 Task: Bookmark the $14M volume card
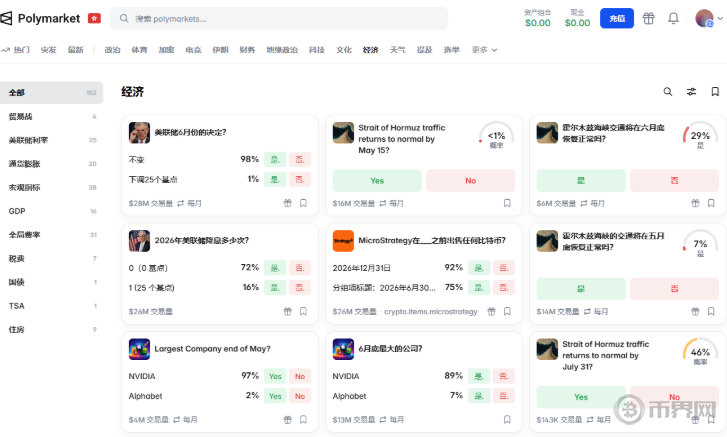(711, 311)
